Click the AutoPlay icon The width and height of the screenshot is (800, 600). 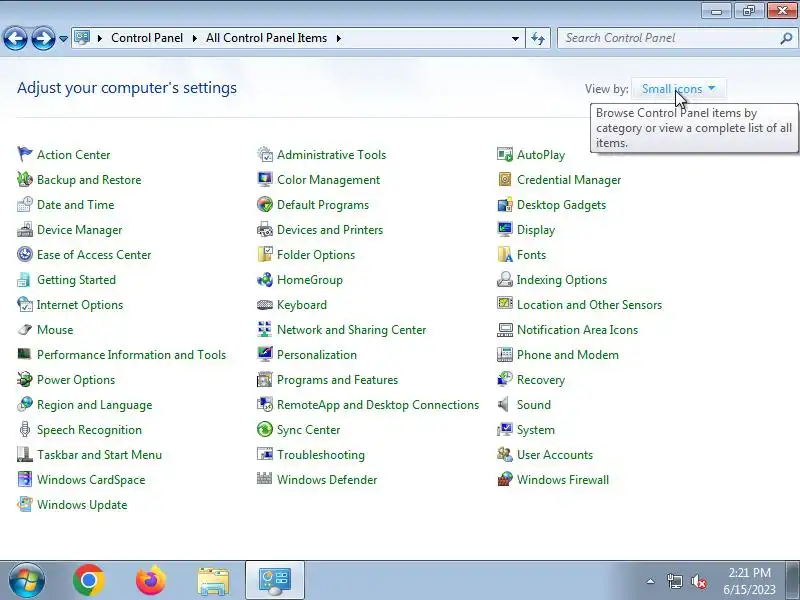(x=505, y=154)
